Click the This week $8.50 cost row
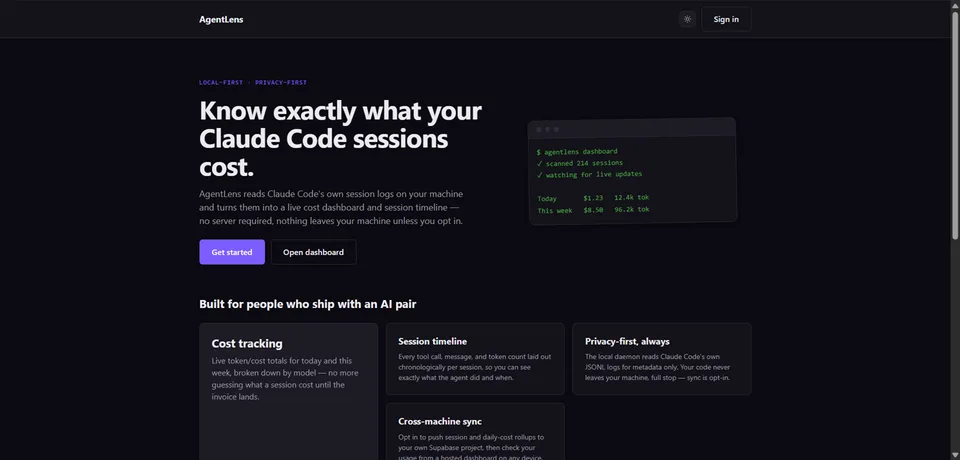 593,209
